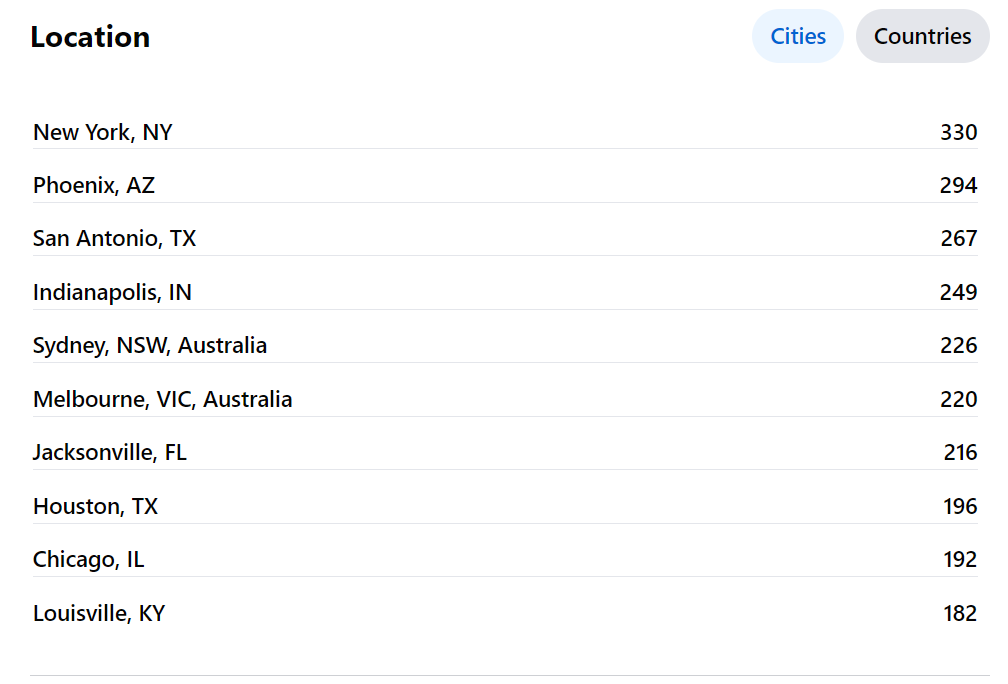Image resolution: width=1008 pixels, height=684 pixels.
Task: Select the Phoenix, AZ row
Action: [x=94, y=185]
